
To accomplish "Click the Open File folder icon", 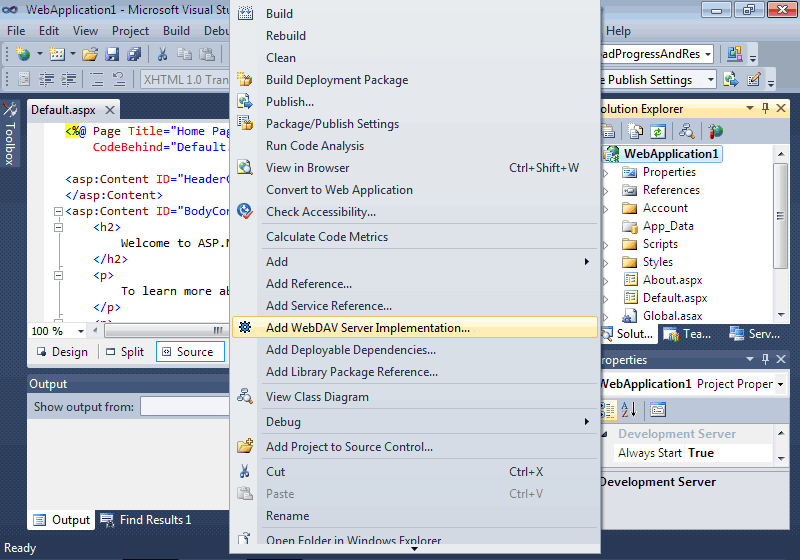I will pyautogui.click(x=90, y=54).
